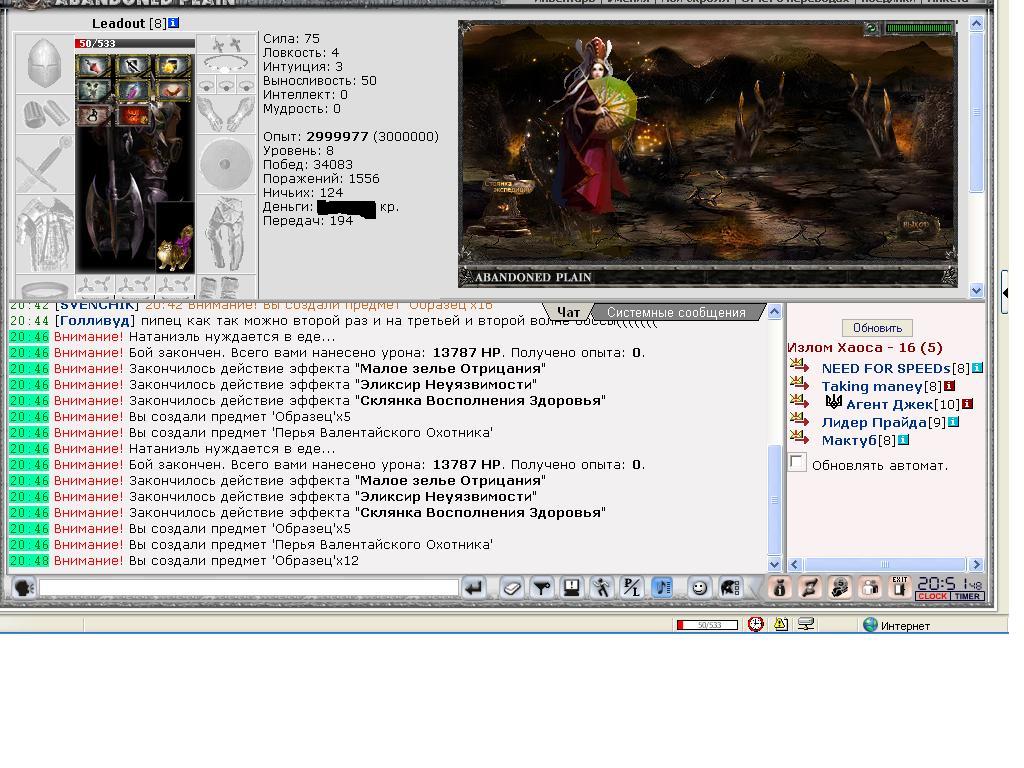The width and height of the screenshot is (1024, 768).
Task: Click the red clock status bar icon
Action: 756,624
